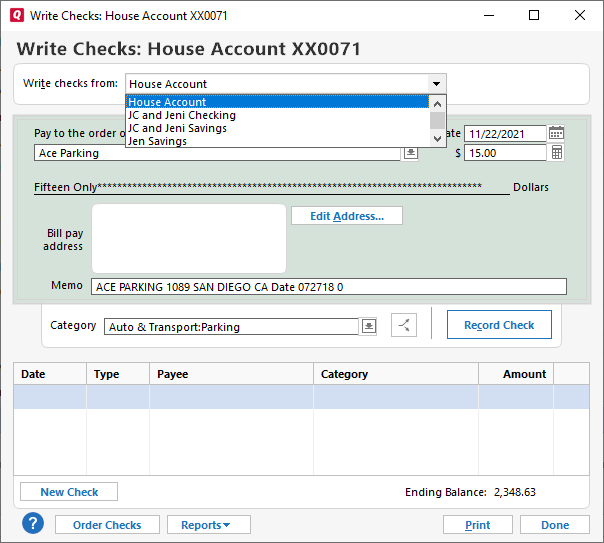Viewport: 604px width, 543px height.
Task: Click into the Memo text field
Action: pyautogui.click(x=328, y=287)
